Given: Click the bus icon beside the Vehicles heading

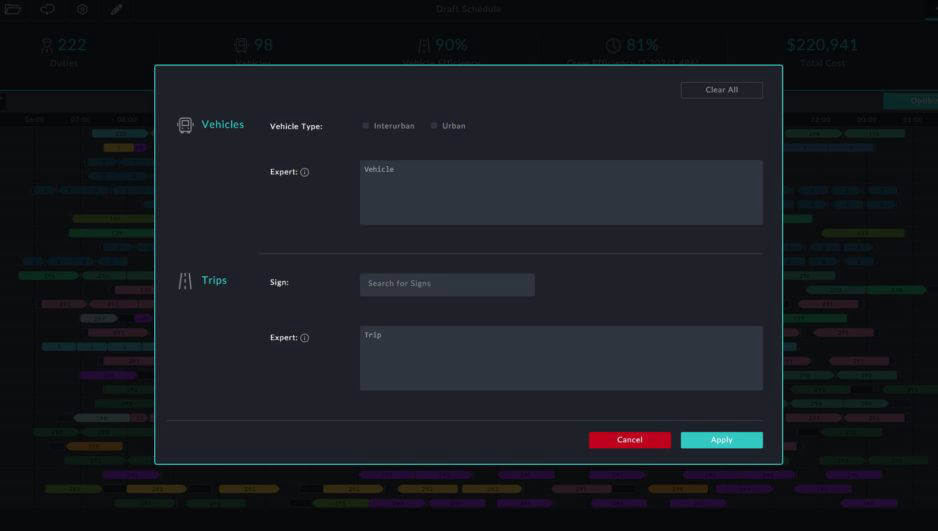Looking at the screenshot, I should click(x=185, y=125).
